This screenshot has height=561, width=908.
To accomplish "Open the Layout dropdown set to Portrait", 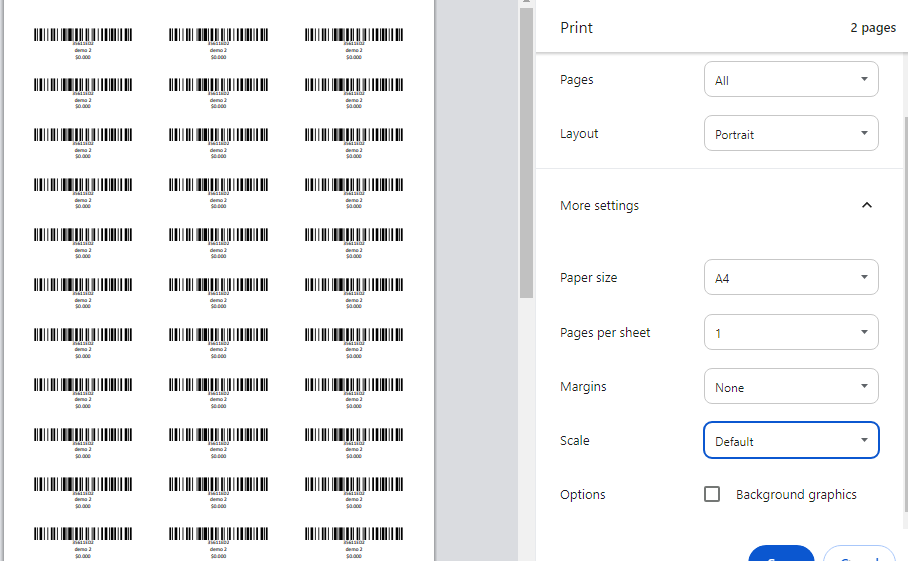I will 791,133.
